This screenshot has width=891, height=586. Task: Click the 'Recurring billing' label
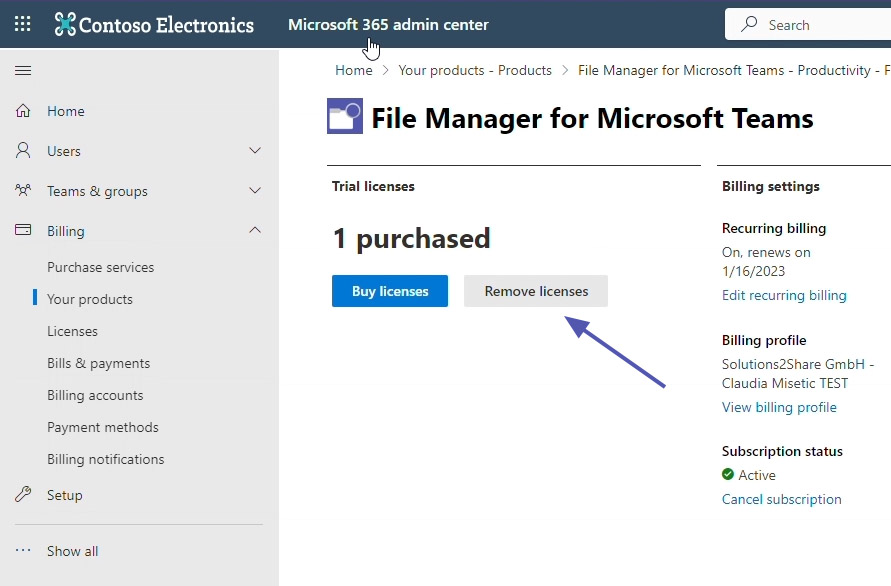point(774,228)
